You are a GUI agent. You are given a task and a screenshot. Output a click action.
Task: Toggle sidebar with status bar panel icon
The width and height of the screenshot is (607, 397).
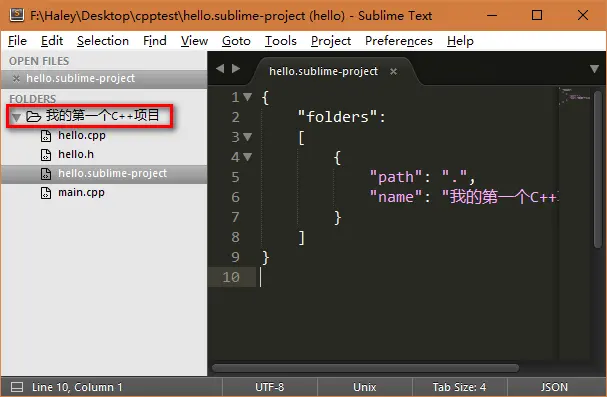point(17,387)
